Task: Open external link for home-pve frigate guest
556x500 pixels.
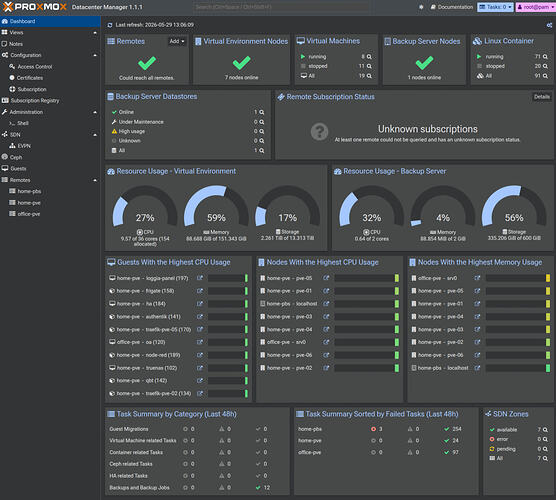Action: pos(200,291)
